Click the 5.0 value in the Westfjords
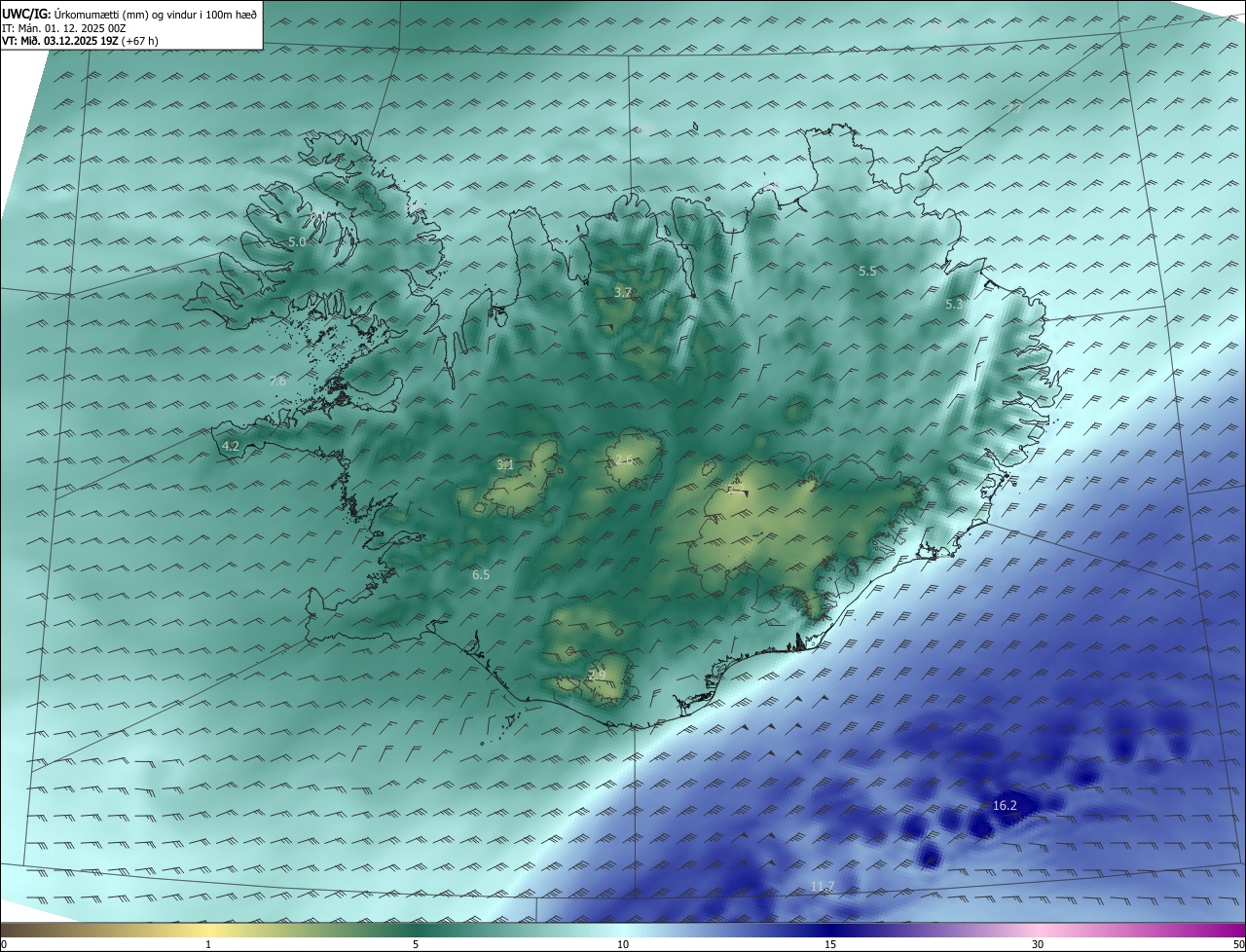1246x952 pixels. coord(297,241)
